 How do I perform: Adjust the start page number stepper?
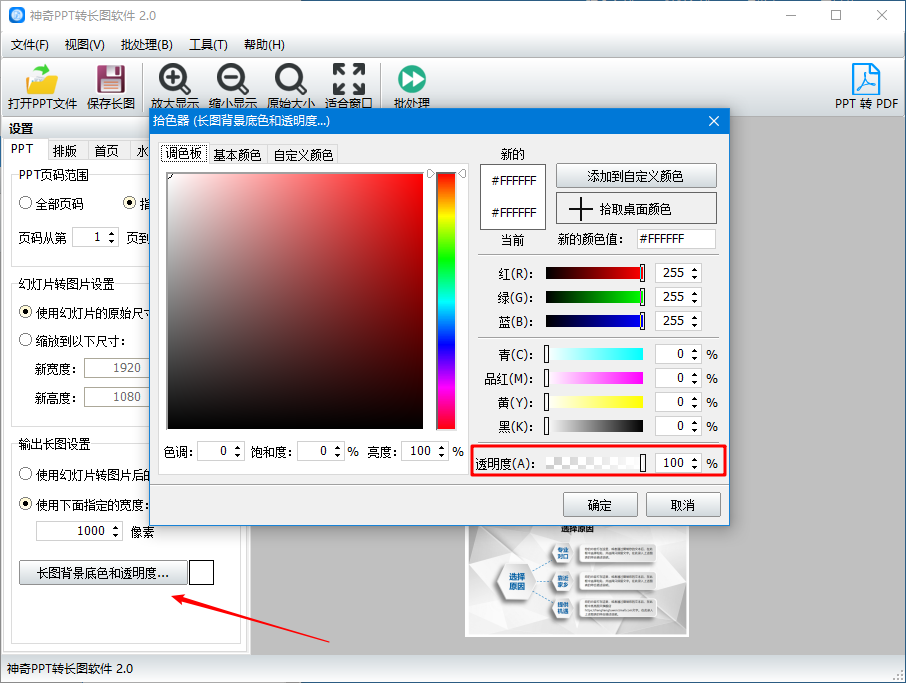click(x=112, y=237)
